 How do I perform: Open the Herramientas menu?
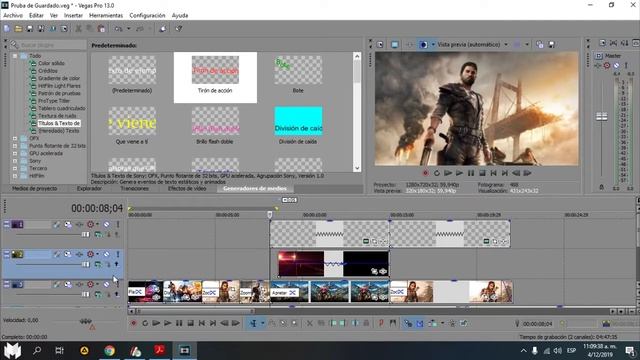(106, 16)
